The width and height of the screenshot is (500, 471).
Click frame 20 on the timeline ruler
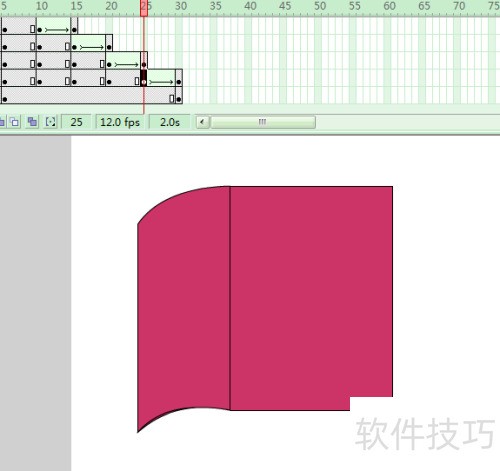click(x=111, y=6)
